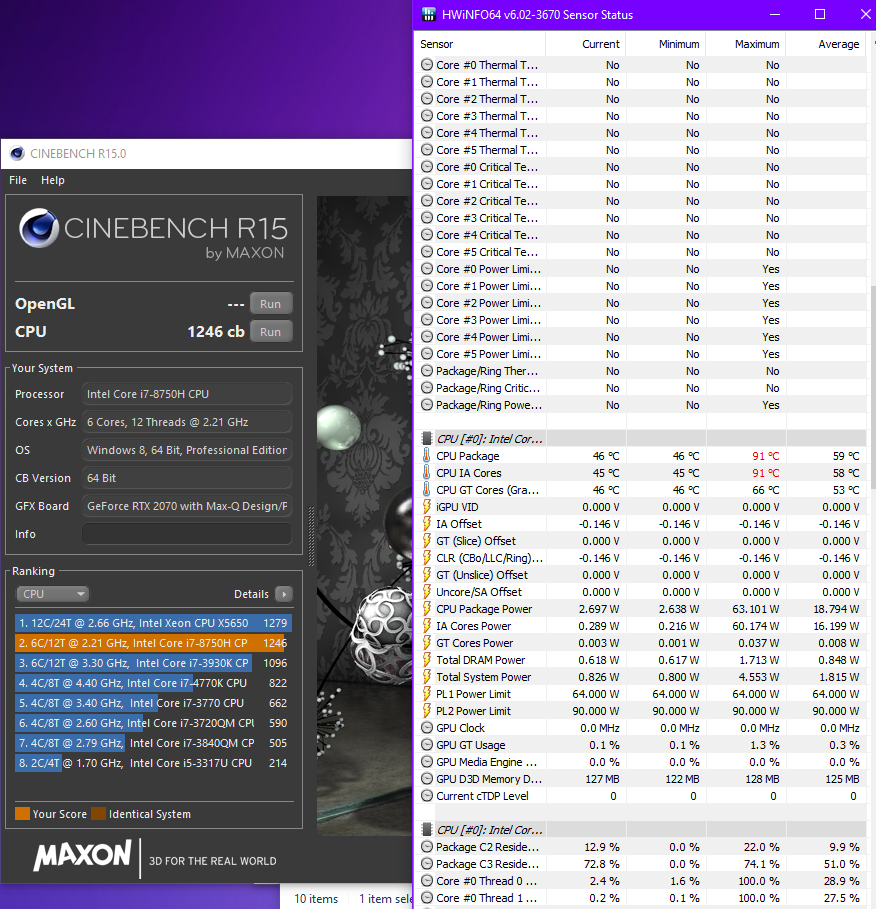The width and height of the screenshot is (876, 909).
Task: Sort by the Maximum column header
Action: click(x=746, y=44)
